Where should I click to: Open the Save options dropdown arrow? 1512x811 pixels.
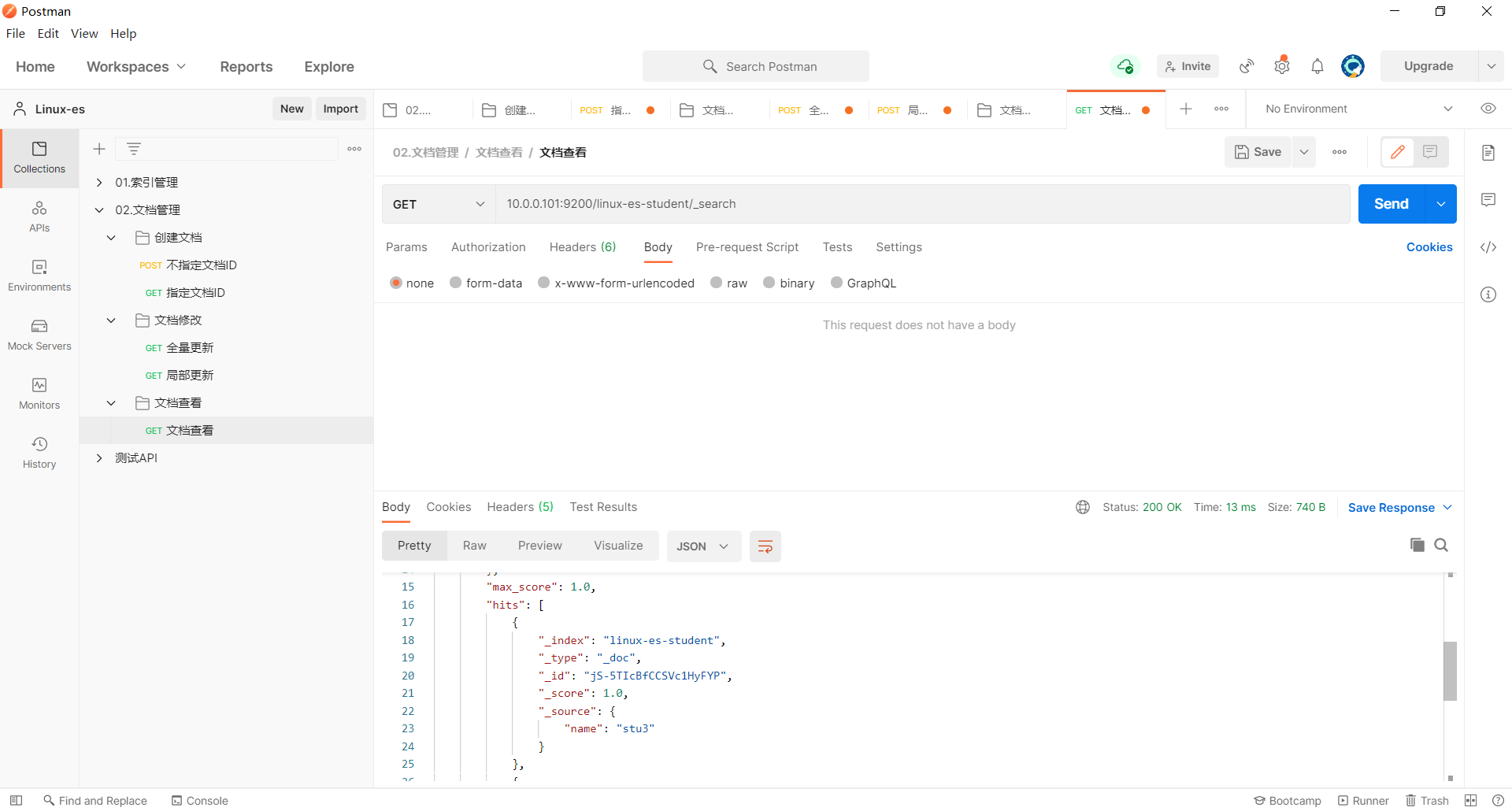1304,152
